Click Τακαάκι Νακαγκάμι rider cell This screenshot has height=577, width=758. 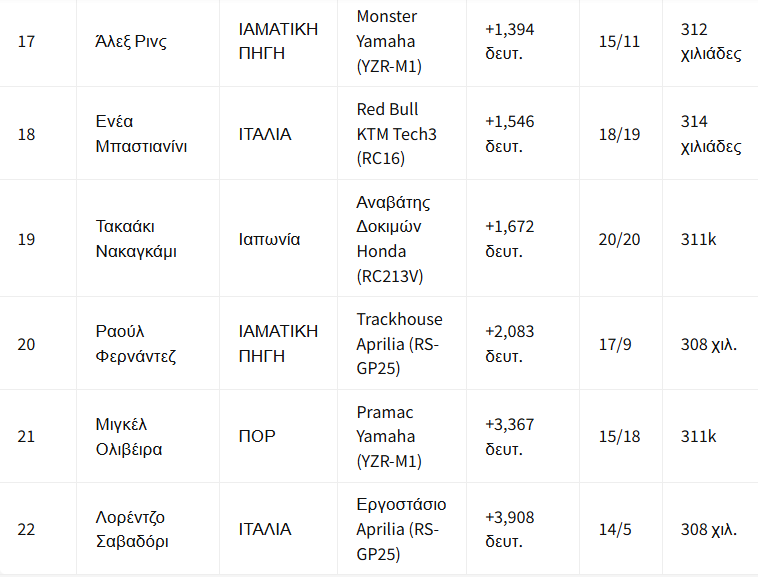pyautogui.click(x=148, y=238)
